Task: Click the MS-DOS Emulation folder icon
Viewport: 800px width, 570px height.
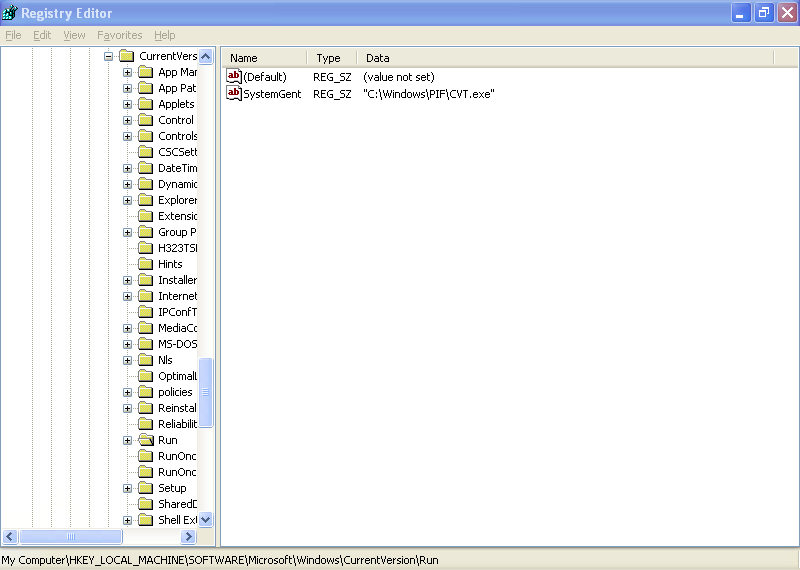Action: pos(146,344)
